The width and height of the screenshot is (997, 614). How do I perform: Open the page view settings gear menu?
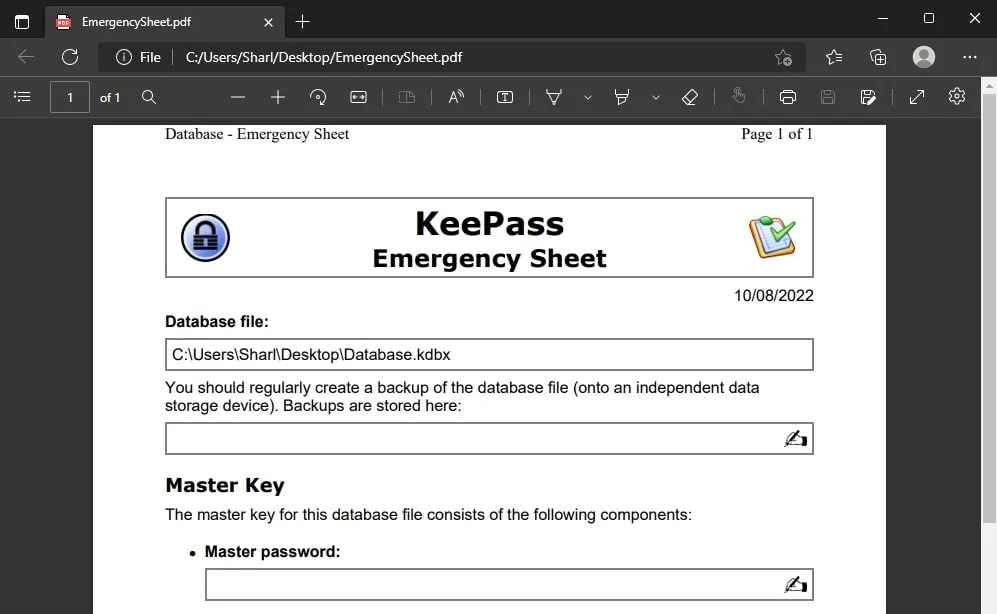(956, 97)
